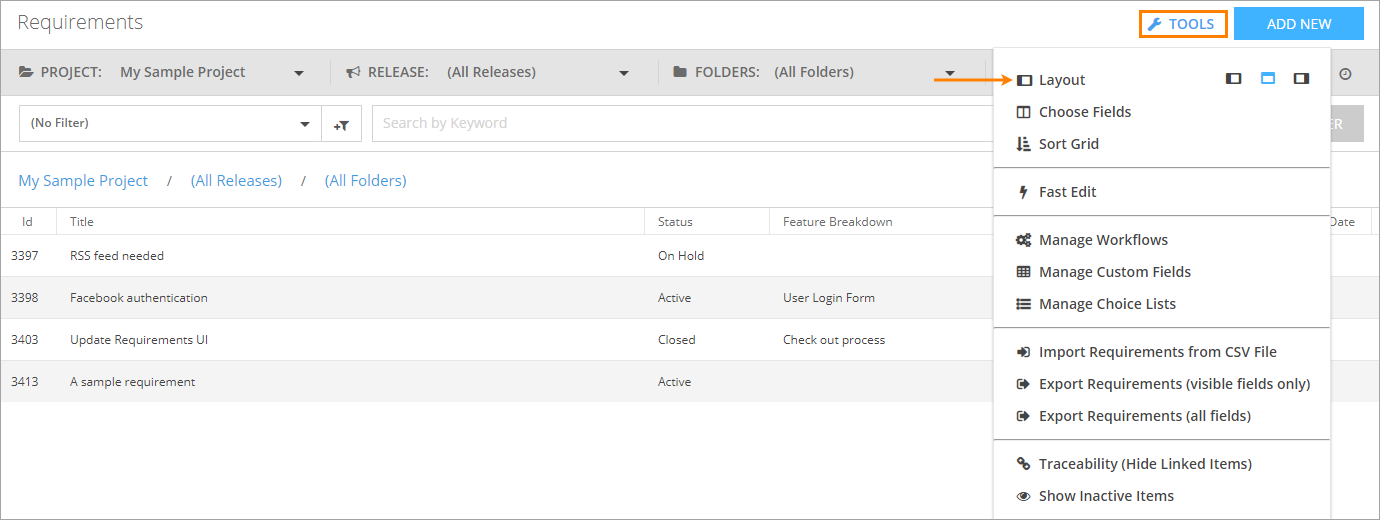Image resolution: width=1380 pixels, height=520 pixels.
Task: Enable Fast Edit mode
Action: coord(1067,192)
